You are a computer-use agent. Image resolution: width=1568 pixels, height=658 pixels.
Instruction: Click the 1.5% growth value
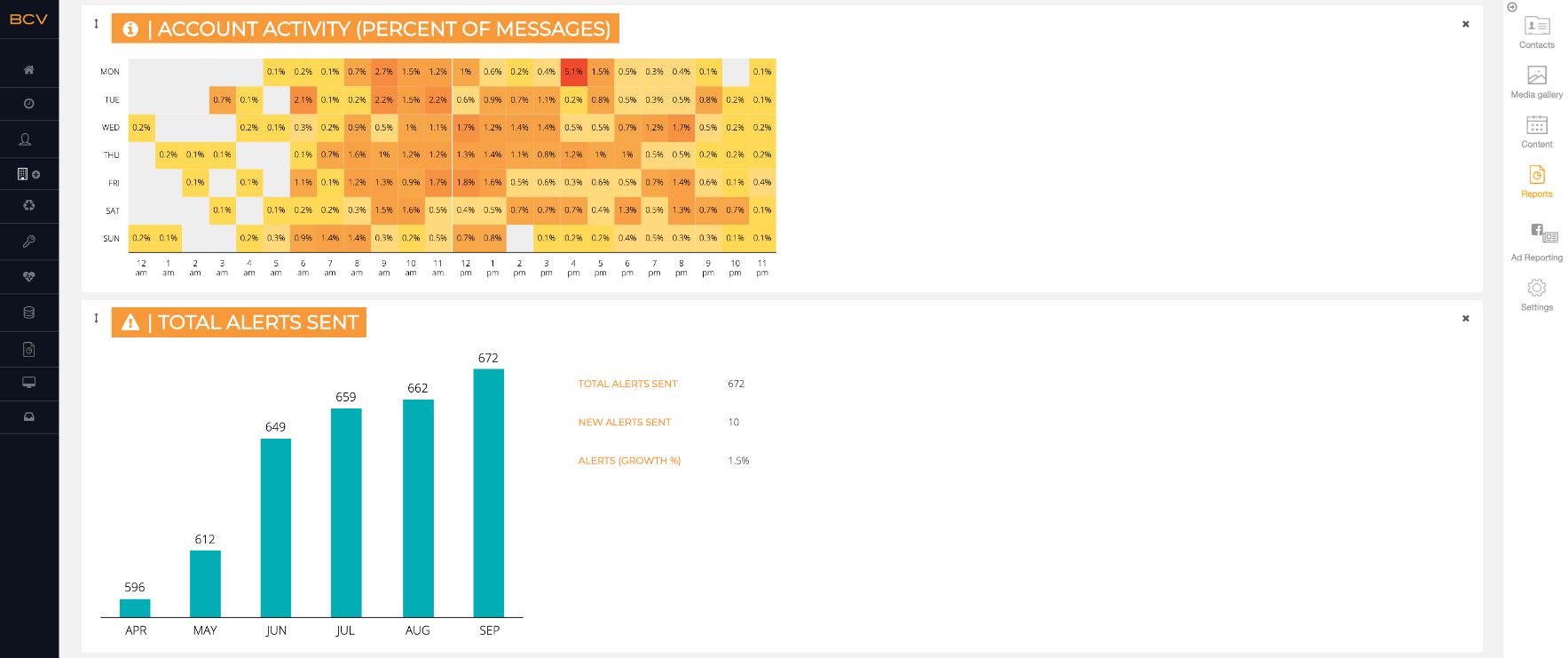coord(738,461)
